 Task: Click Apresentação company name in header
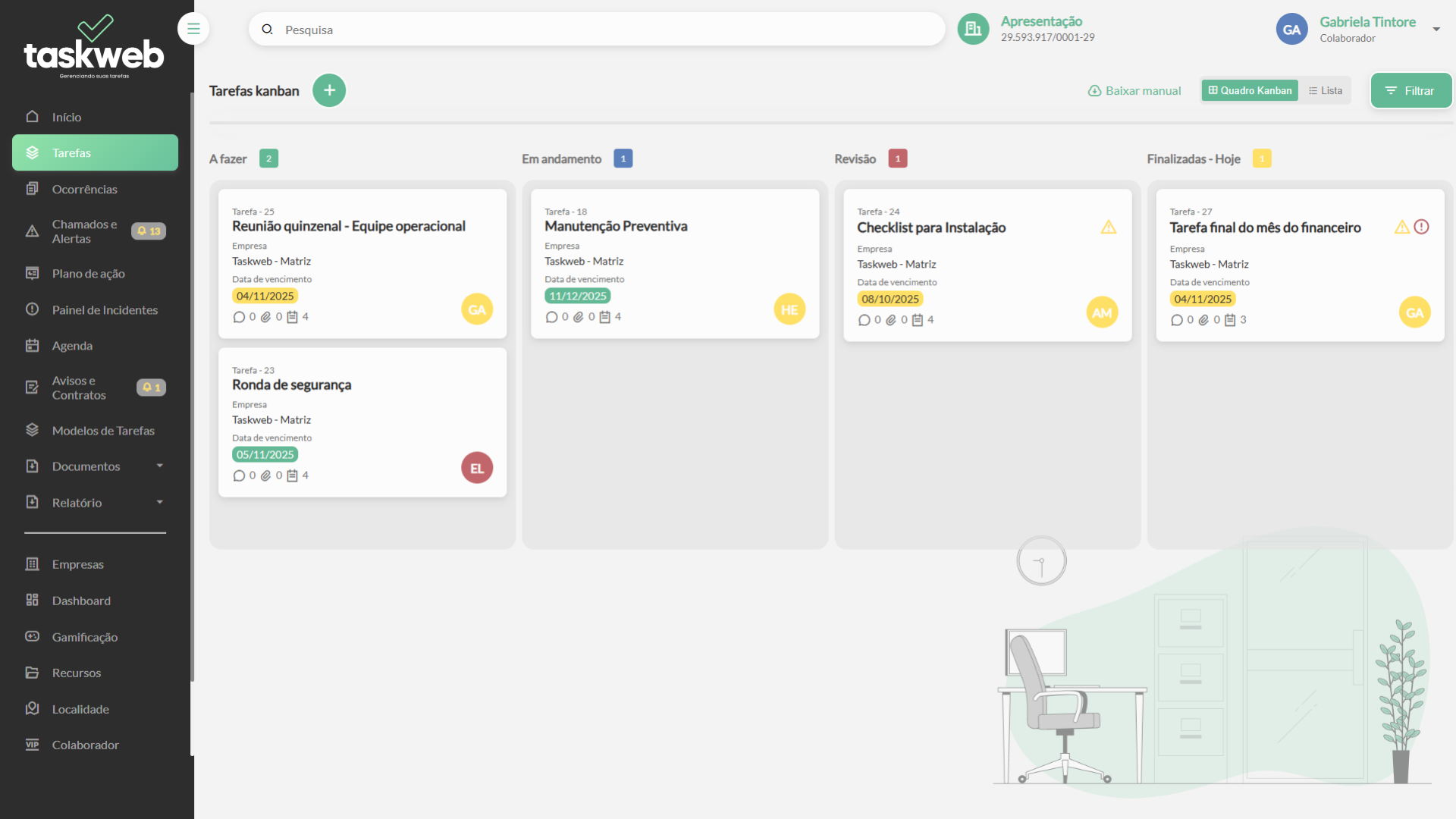[1041, 21]
